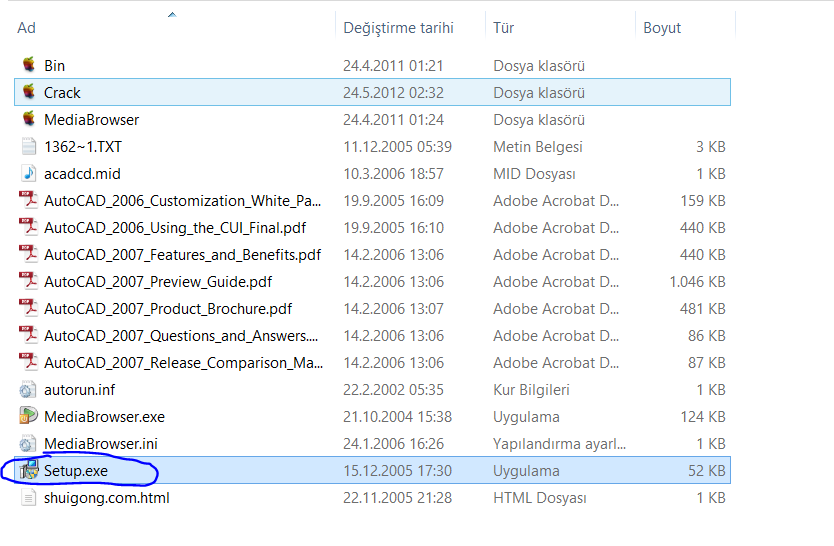Click the file name MediaBrowser.ini
The height and width of the screenshot is (546, 834).
click(x=101, y=444)
